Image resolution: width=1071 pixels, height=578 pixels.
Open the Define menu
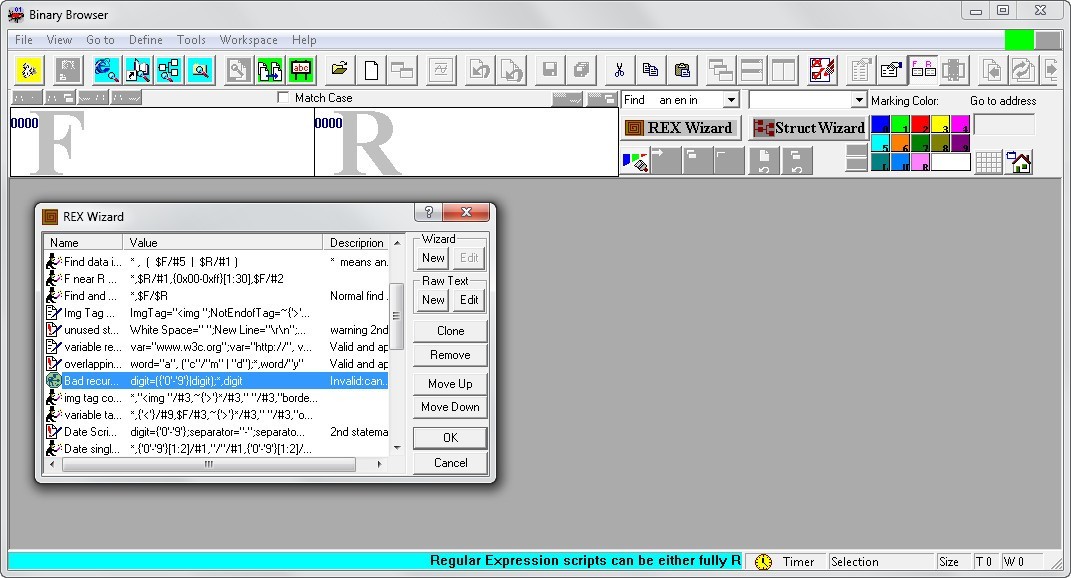tap(145, 40)
